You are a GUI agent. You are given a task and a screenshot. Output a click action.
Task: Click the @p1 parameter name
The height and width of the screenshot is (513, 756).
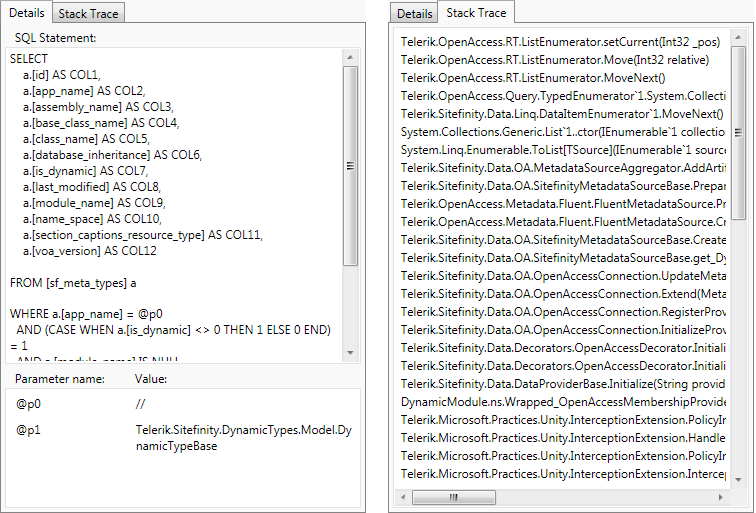coord(28,430)
